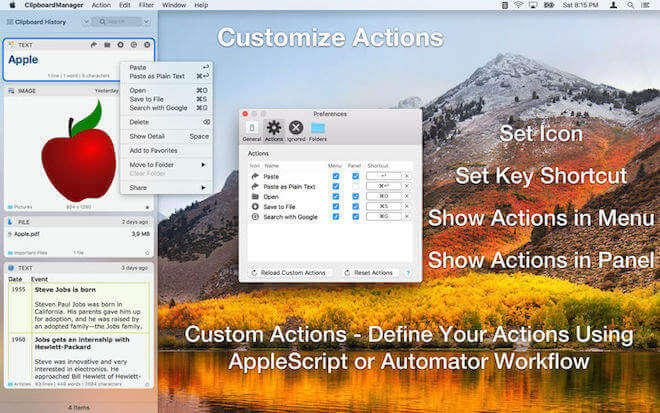
Task: Click the Wi-Fi icon in the menu bar
Action: coord(519,5)
